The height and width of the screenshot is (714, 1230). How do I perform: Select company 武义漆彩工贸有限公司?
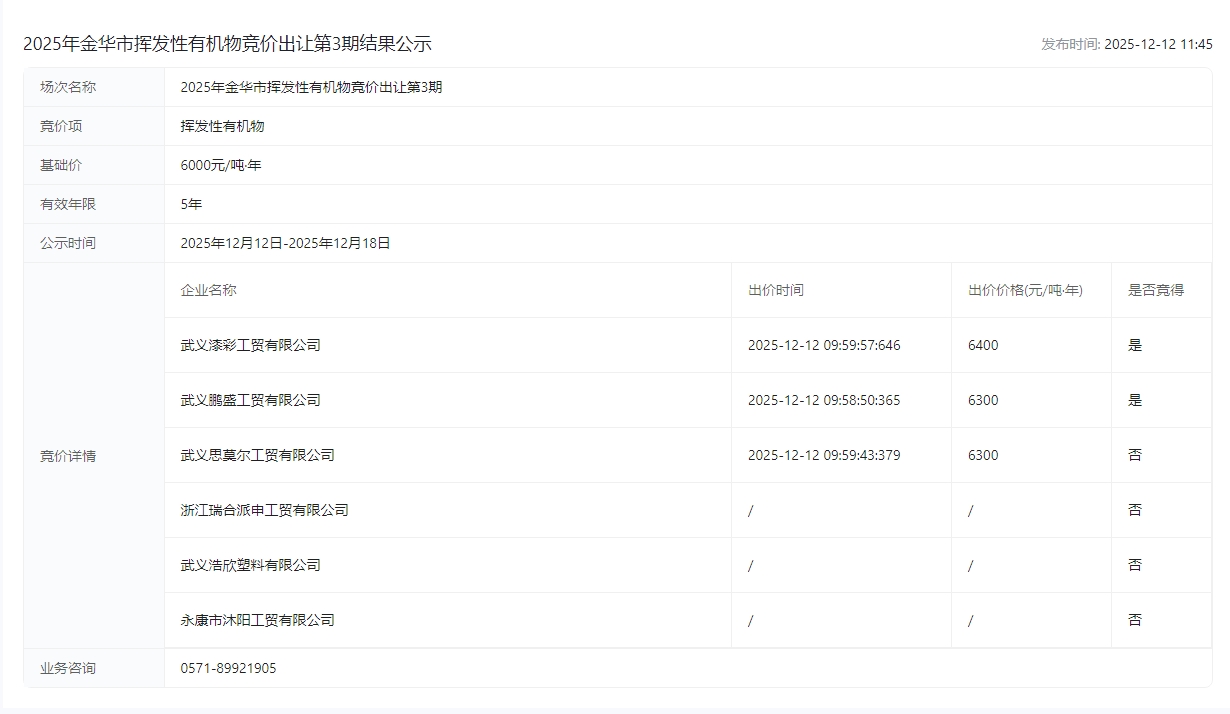[x=250, y=345]
